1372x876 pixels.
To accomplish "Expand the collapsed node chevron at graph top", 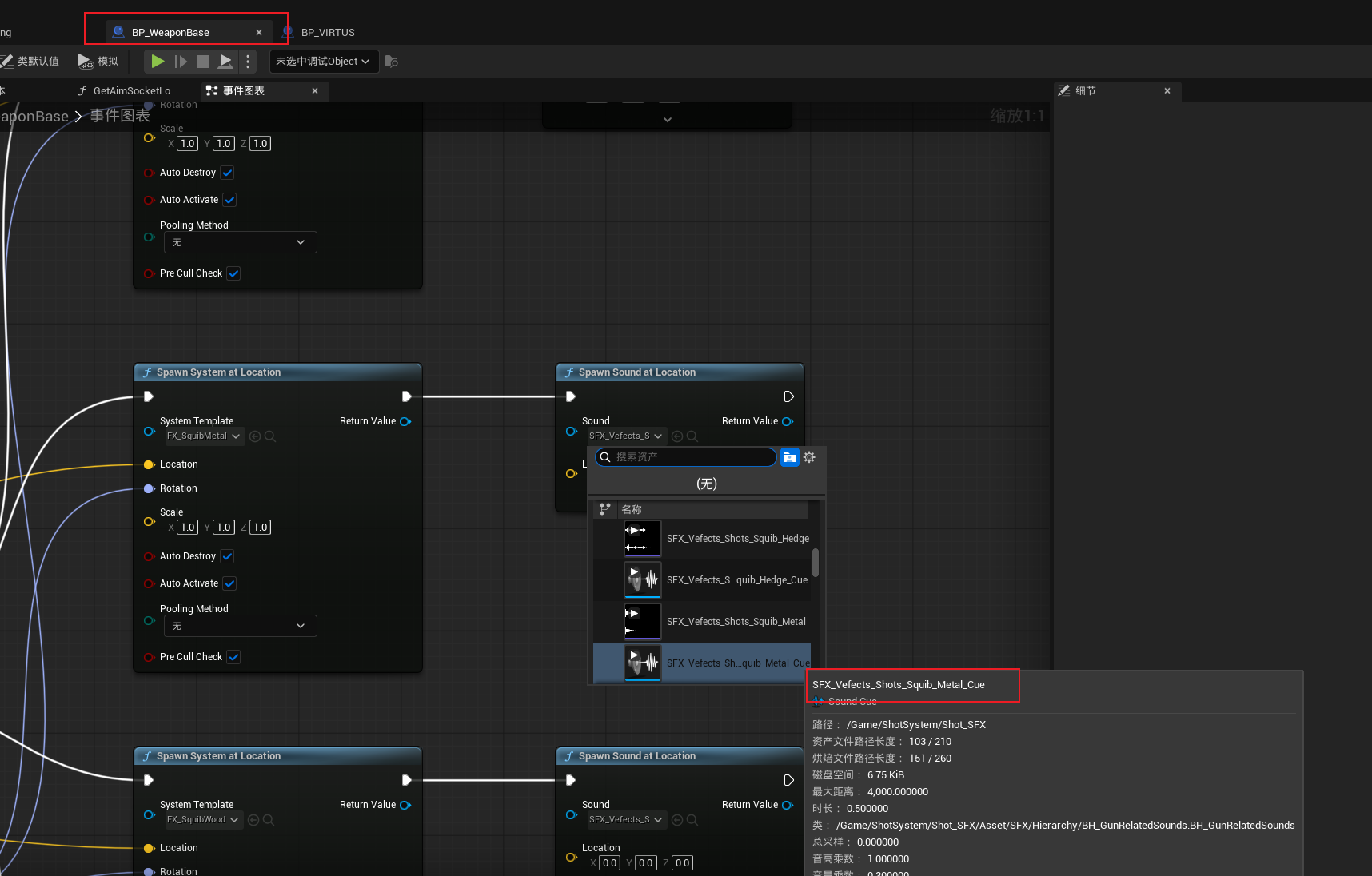I will click(x=668, y=120).
